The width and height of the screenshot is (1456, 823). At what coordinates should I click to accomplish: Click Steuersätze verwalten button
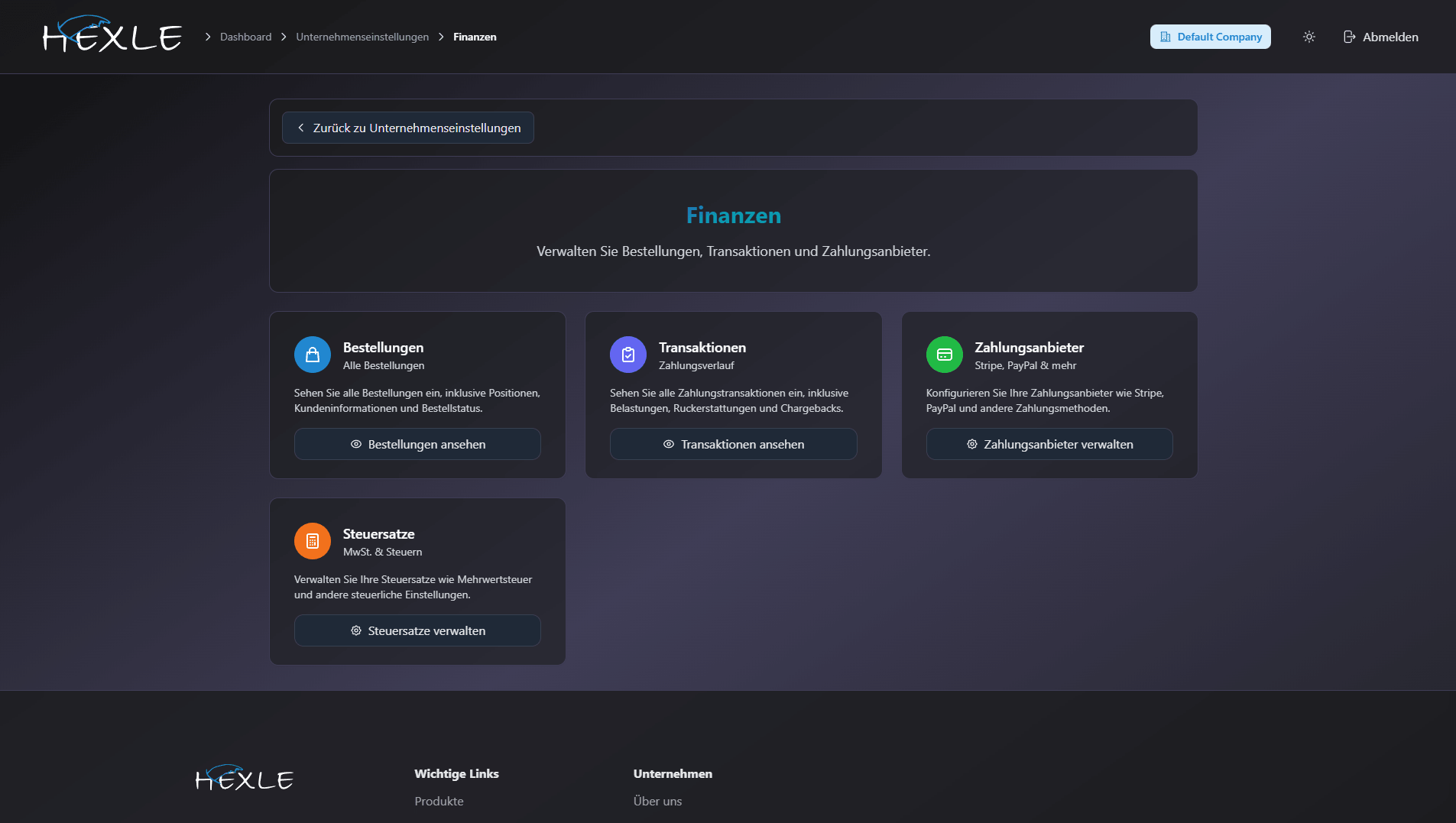[x=417, y=630]
